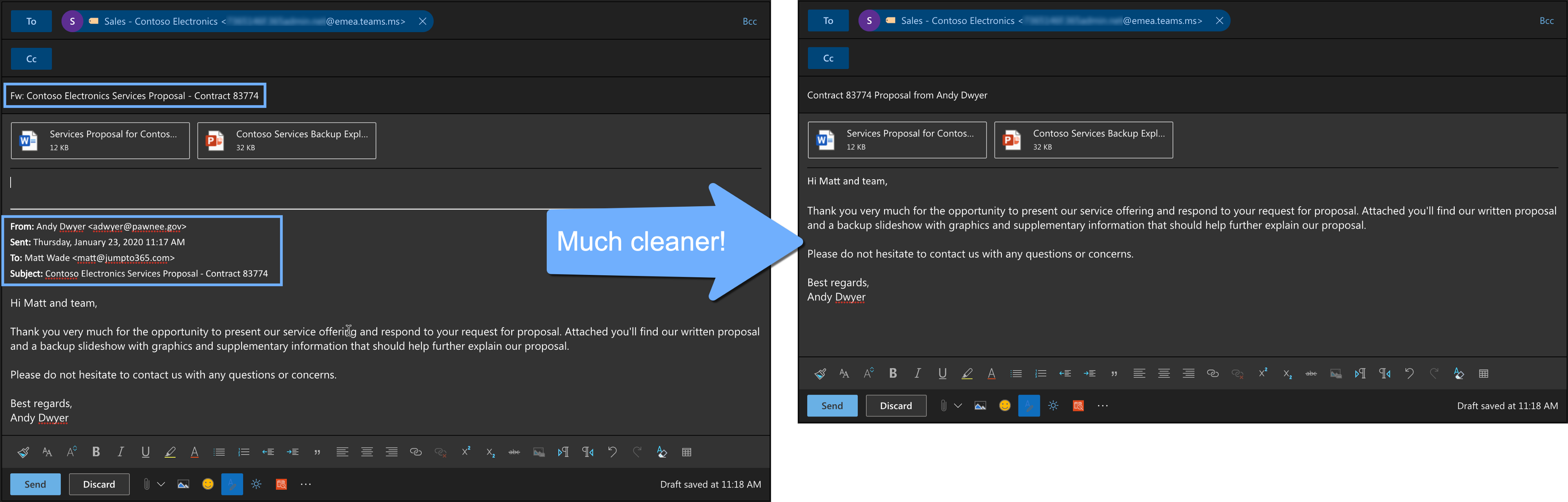Image resolution: width=1568 pixels, height=502 pixels.
Task: Click Format Painter in left compose window
Action: tap(23, 452)
